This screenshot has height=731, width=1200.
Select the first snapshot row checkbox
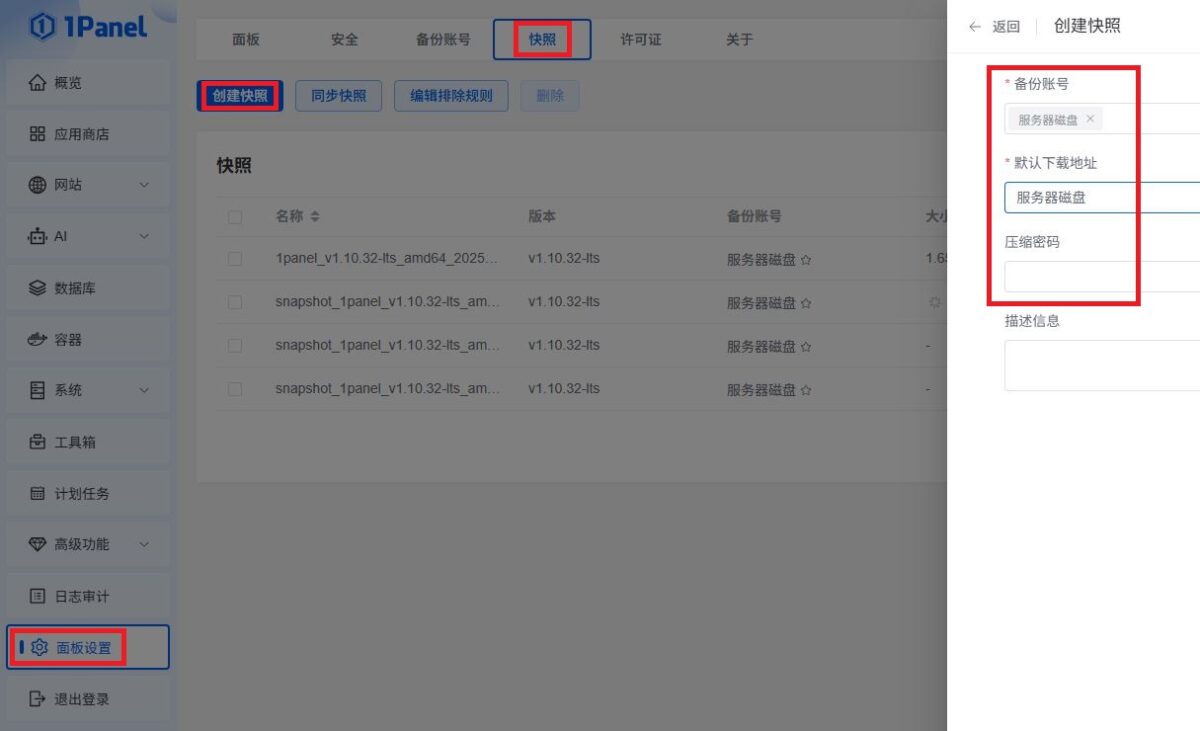tap(235, 258)
